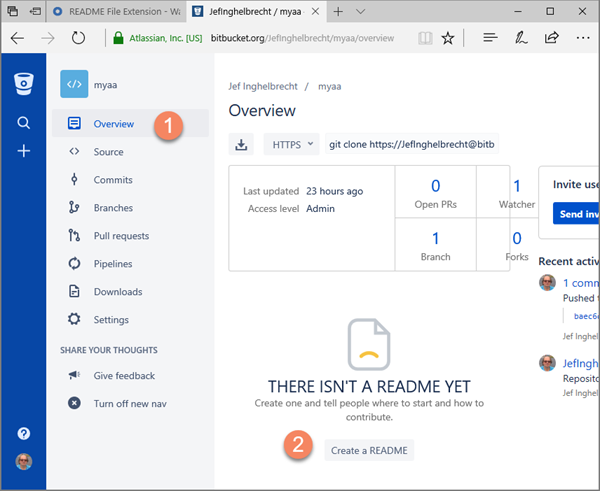The width and height of the screenshot is (600, 492).
Task: Click myaa breadcrumb link
Action: tap(329, 86)
